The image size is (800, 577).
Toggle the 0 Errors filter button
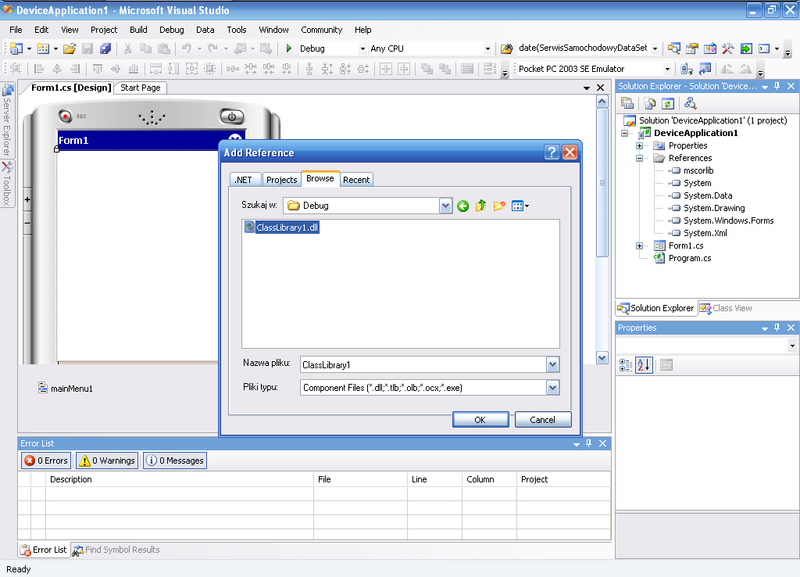click(x=46, y=461)
